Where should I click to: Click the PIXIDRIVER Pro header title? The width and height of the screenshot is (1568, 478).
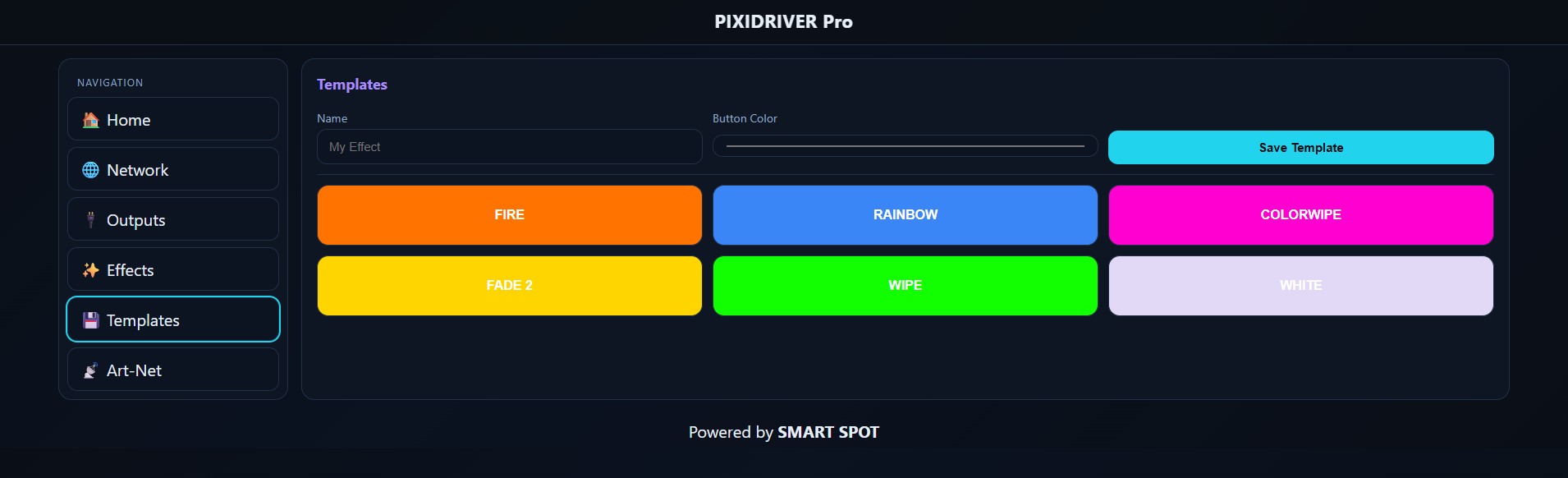coord(783,22)
